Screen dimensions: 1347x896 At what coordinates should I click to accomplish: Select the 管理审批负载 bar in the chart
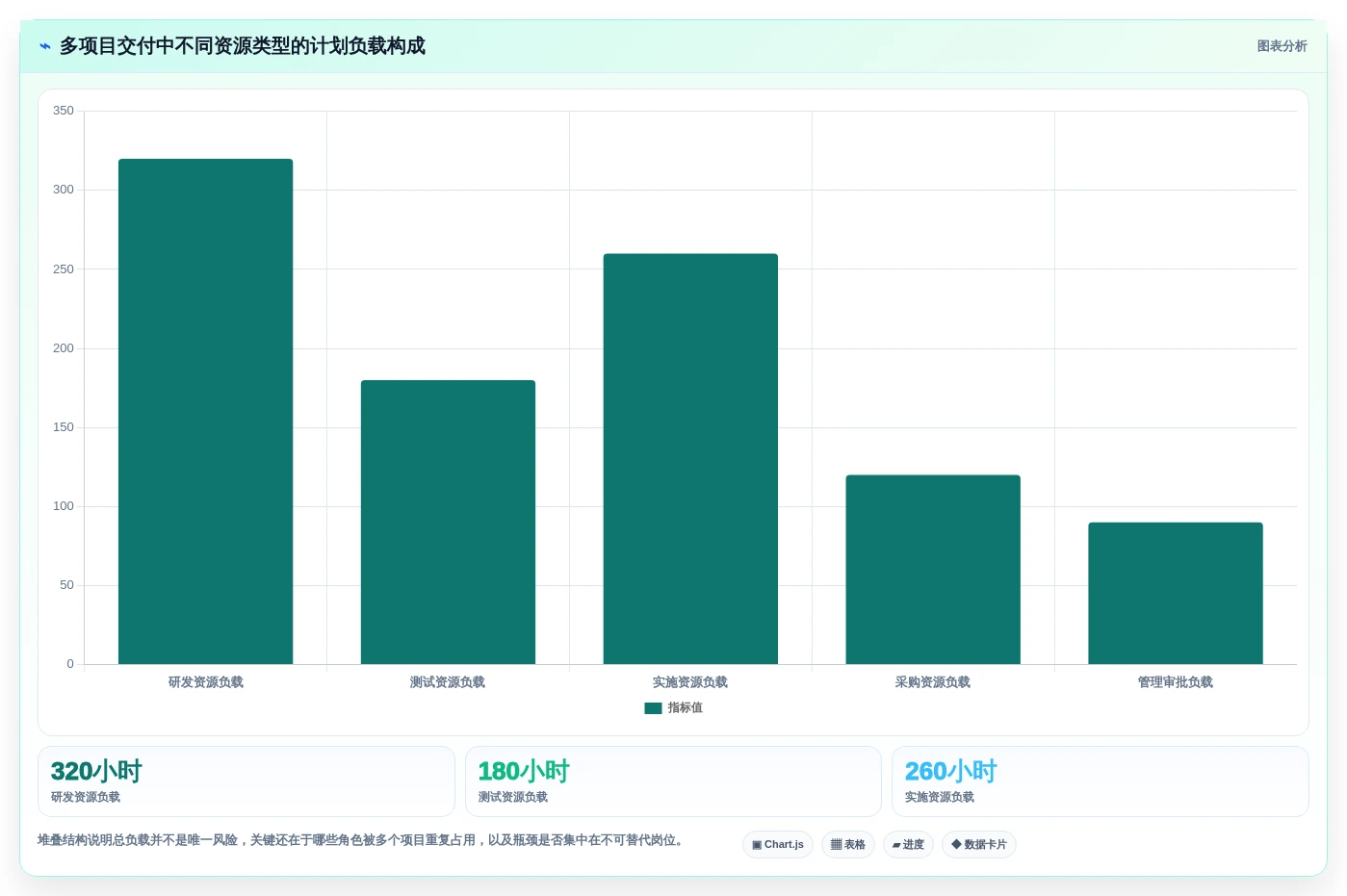pyautogui.click(x=1176, y=593)
